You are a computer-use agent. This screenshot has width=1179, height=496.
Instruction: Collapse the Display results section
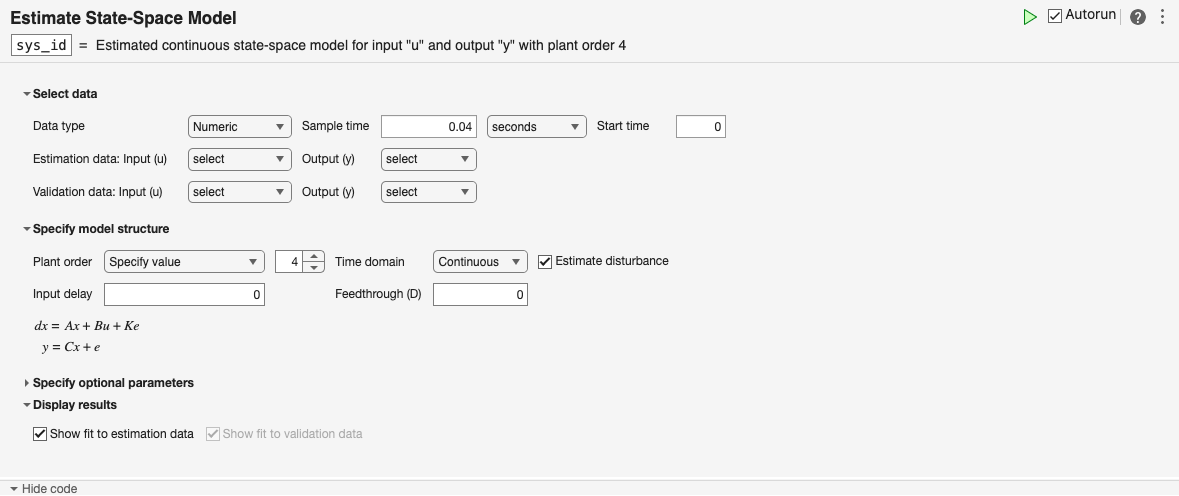click(27, 405)
